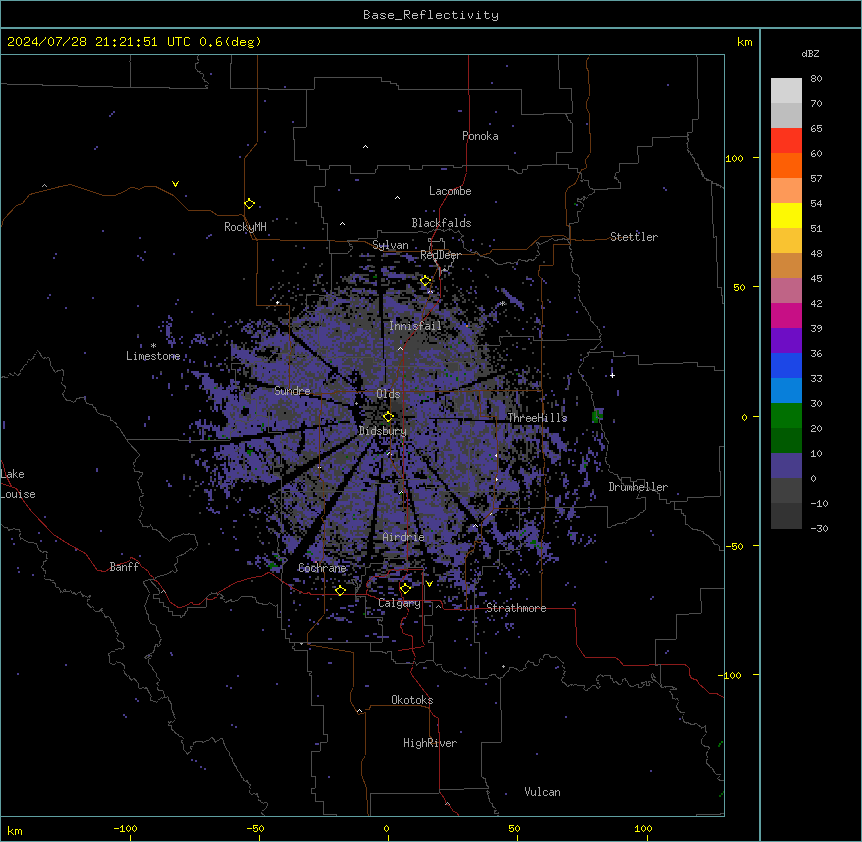The width and height of the screenshot is (862, 842).
Task: Select the Vulcan label
Action: tap(543, 792)
